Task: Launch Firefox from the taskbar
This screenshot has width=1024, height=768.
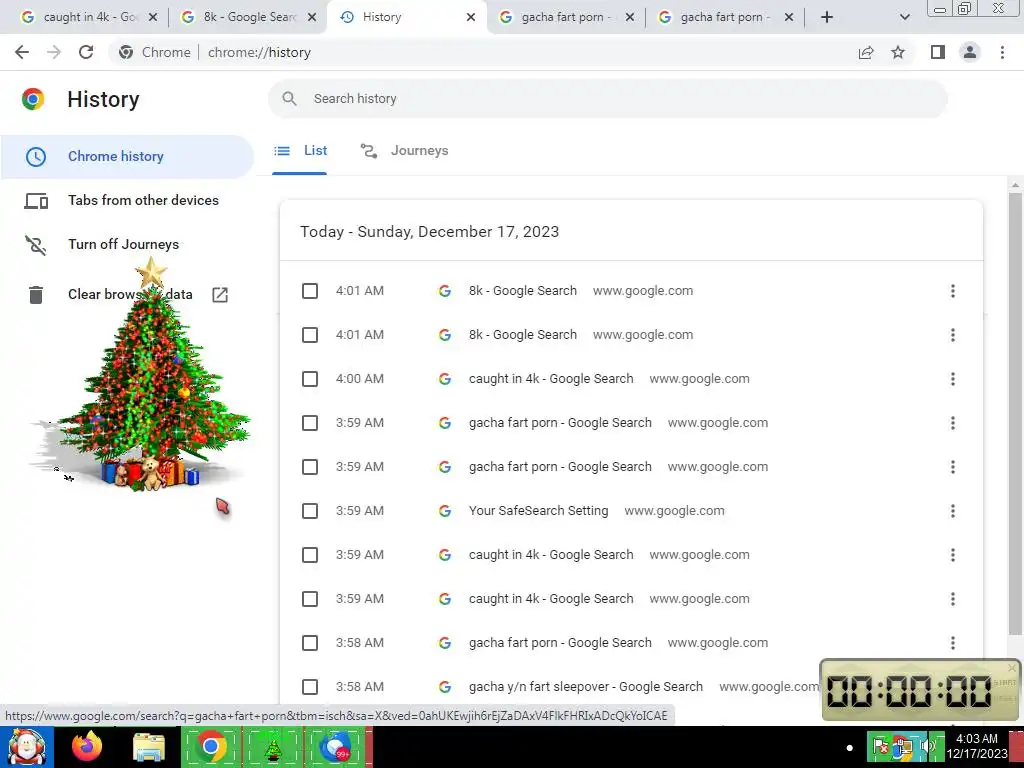Action: (87, 746)
